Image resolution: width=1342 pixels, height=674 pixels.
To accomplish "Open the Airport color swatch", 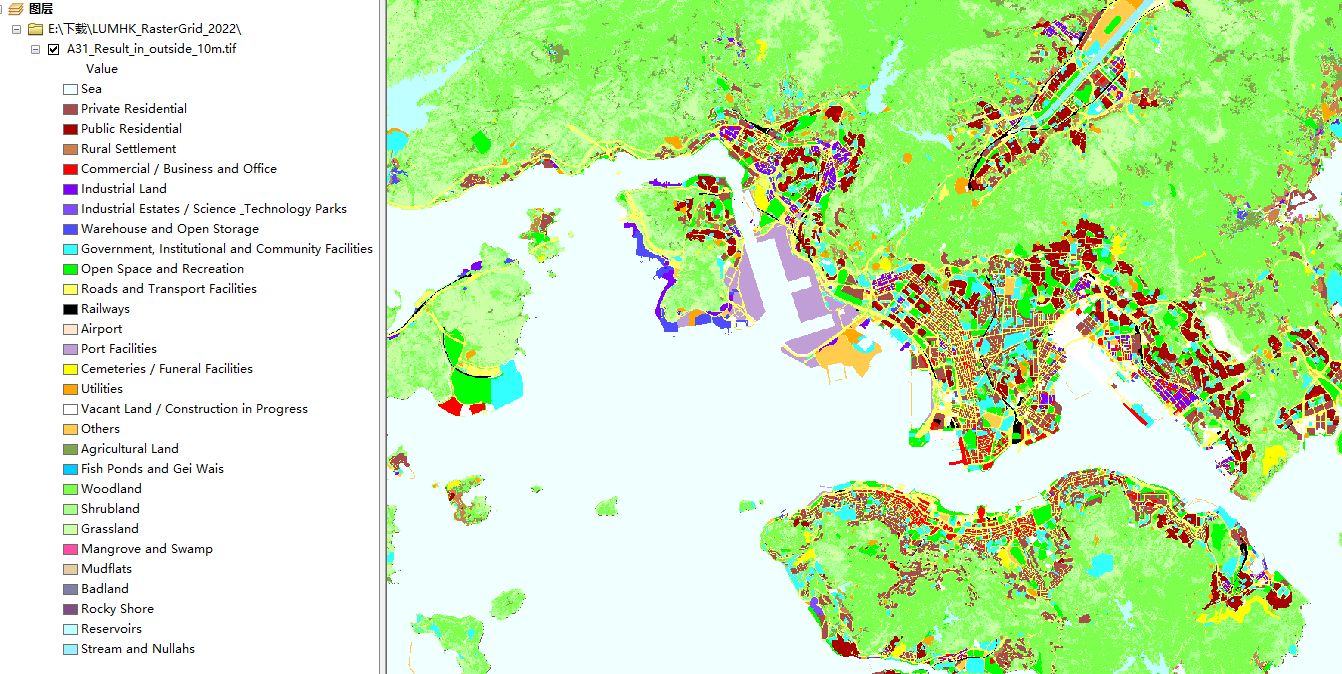I will coord(70,329).
